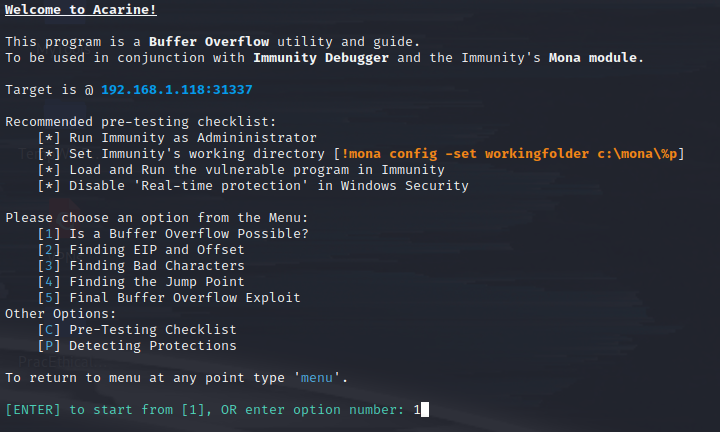Select menu option 'Is a Buffer Overflow Possible?'
This screenshot has width=720, height=432.
[189, 234]
